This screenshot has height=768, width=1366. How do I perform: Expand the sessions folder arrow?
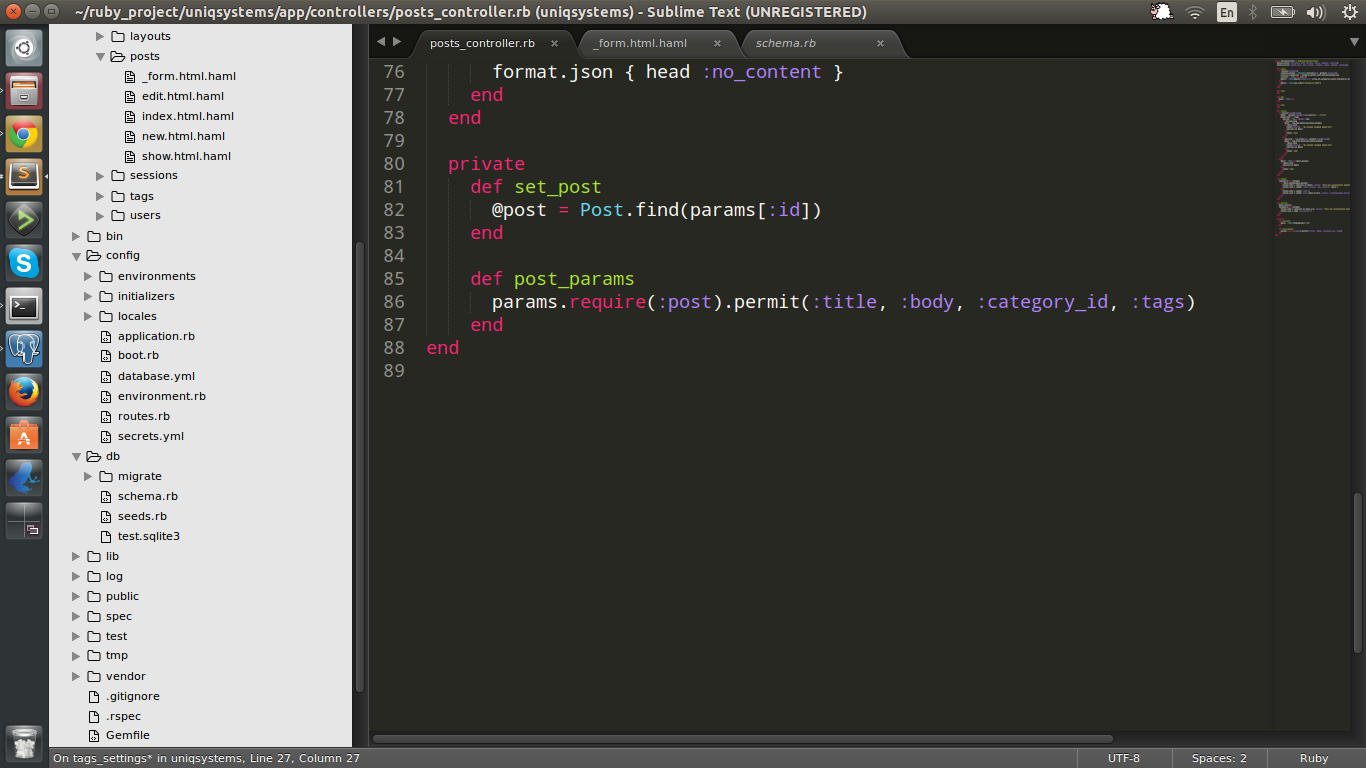pyautogui.click(x=100, y=175)
